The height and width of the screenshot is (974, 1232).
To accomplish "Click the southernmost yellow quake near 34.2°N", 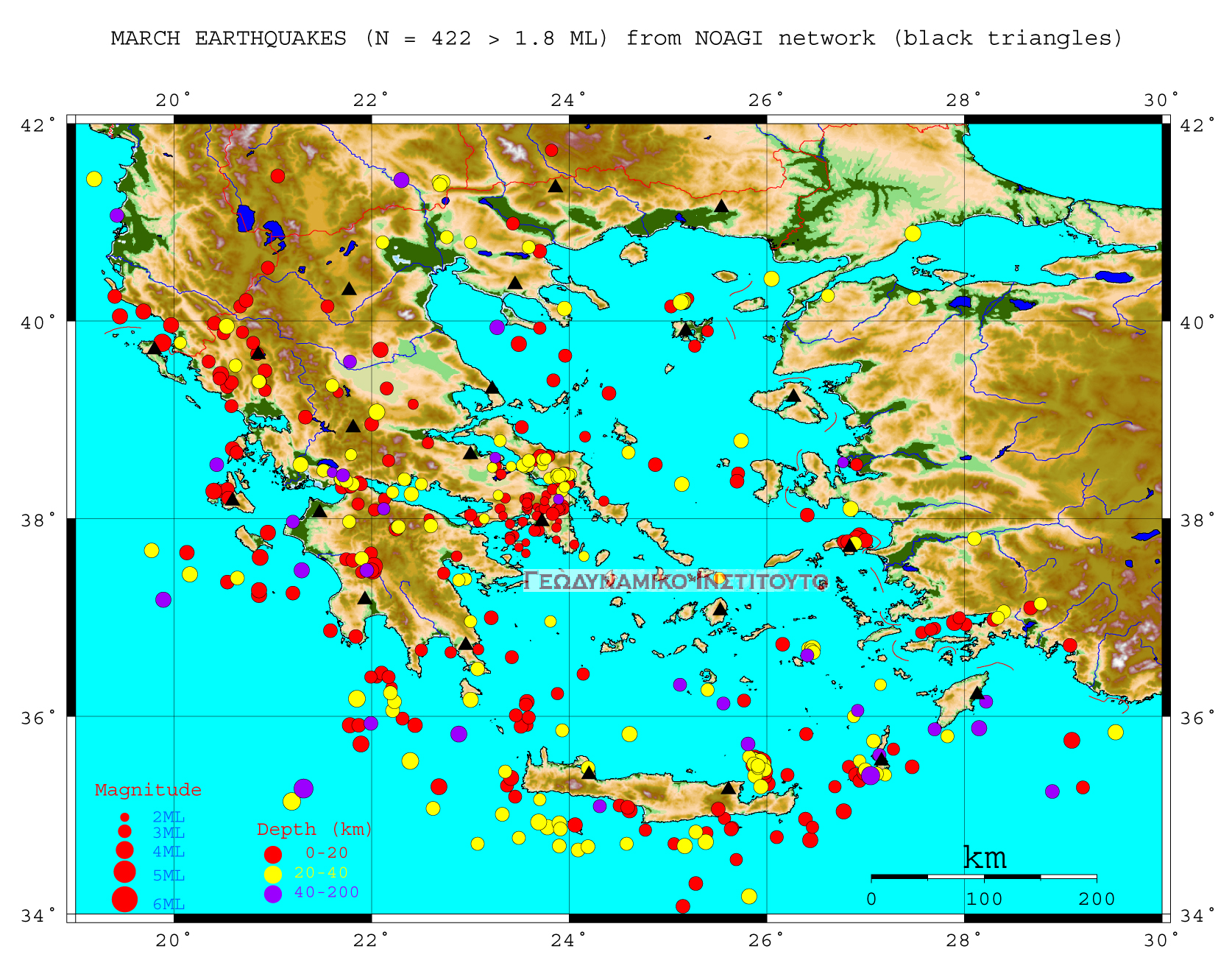I will click(749, 896).
